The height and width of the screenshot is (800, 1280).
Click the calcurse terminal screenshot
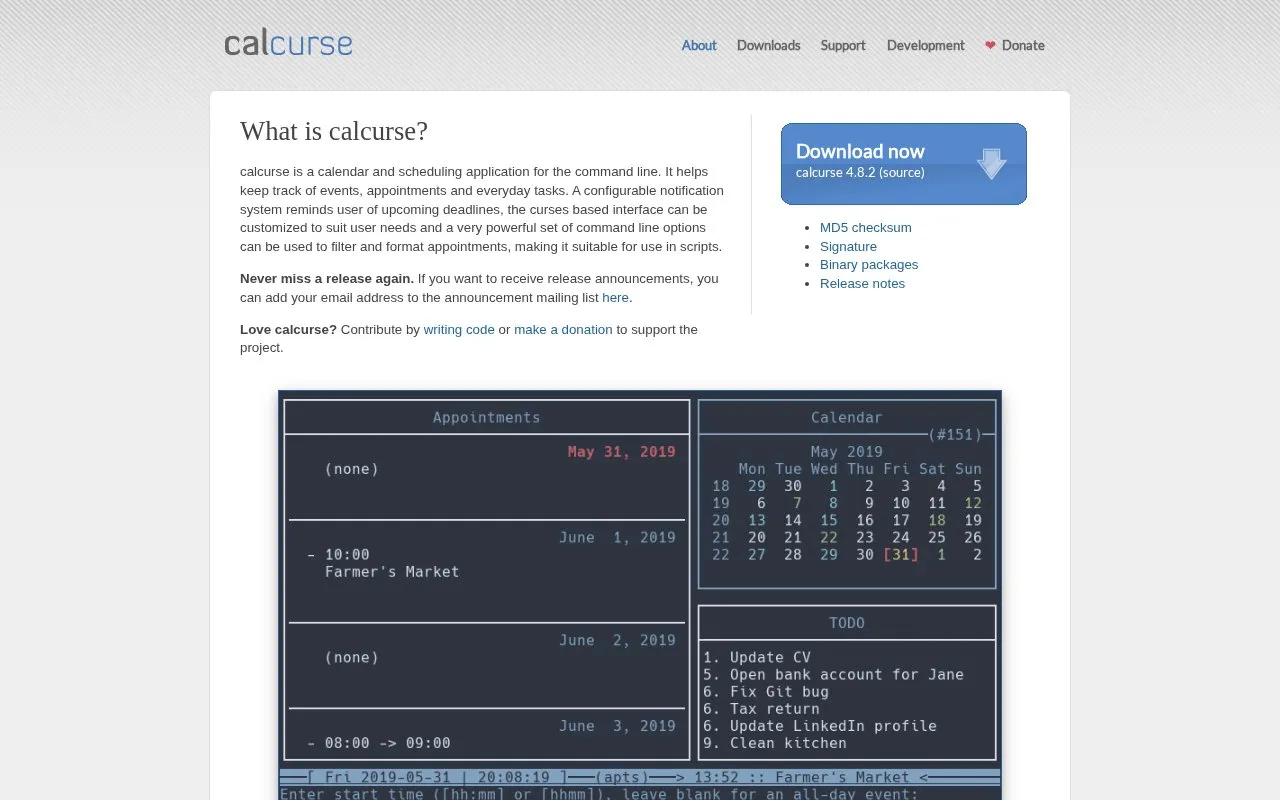640,595
